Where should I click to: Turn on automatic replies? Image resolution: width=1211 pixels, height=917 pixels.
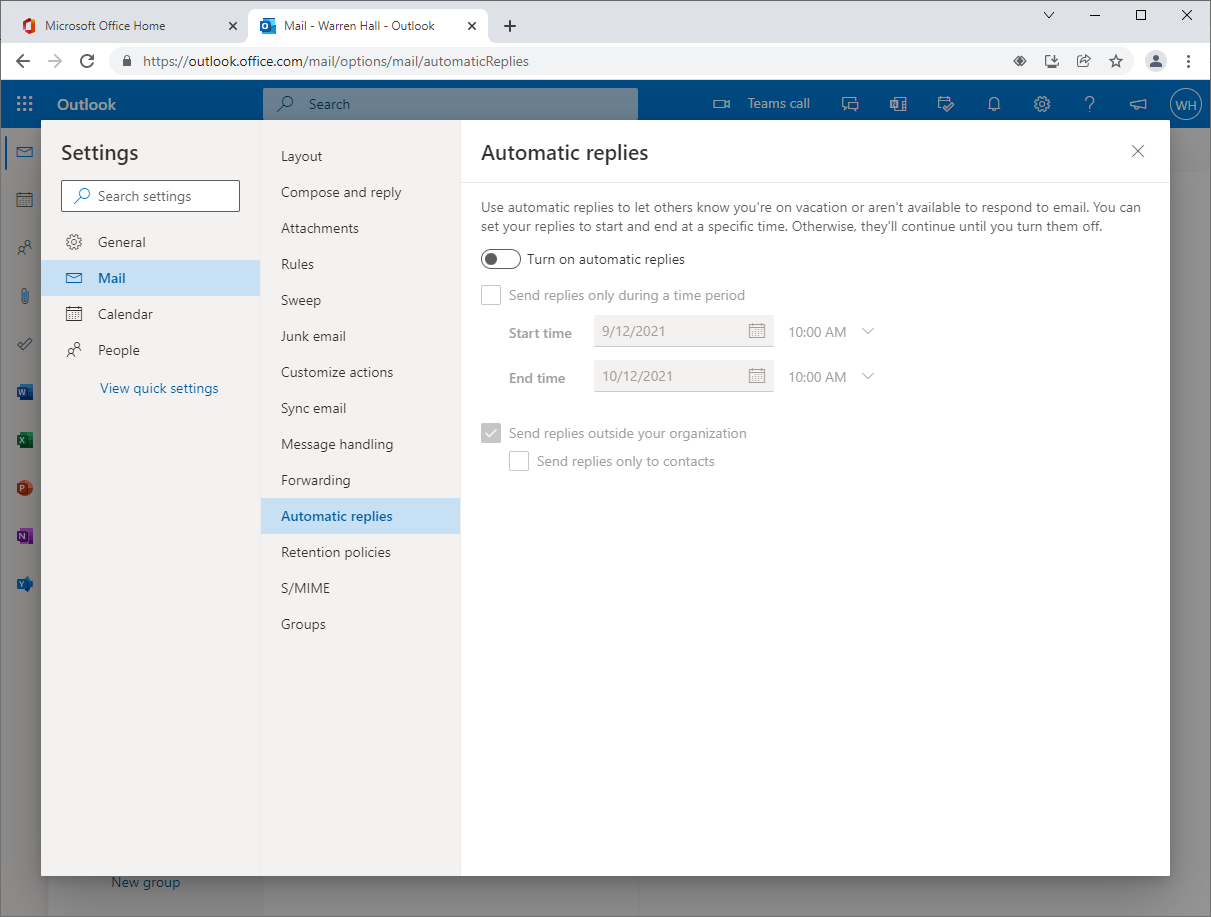(x=500, y=259)
